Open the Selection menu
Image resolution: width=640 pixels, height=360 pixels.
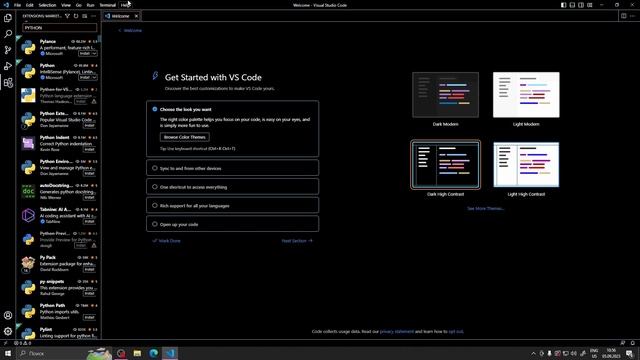pos(47,5)
